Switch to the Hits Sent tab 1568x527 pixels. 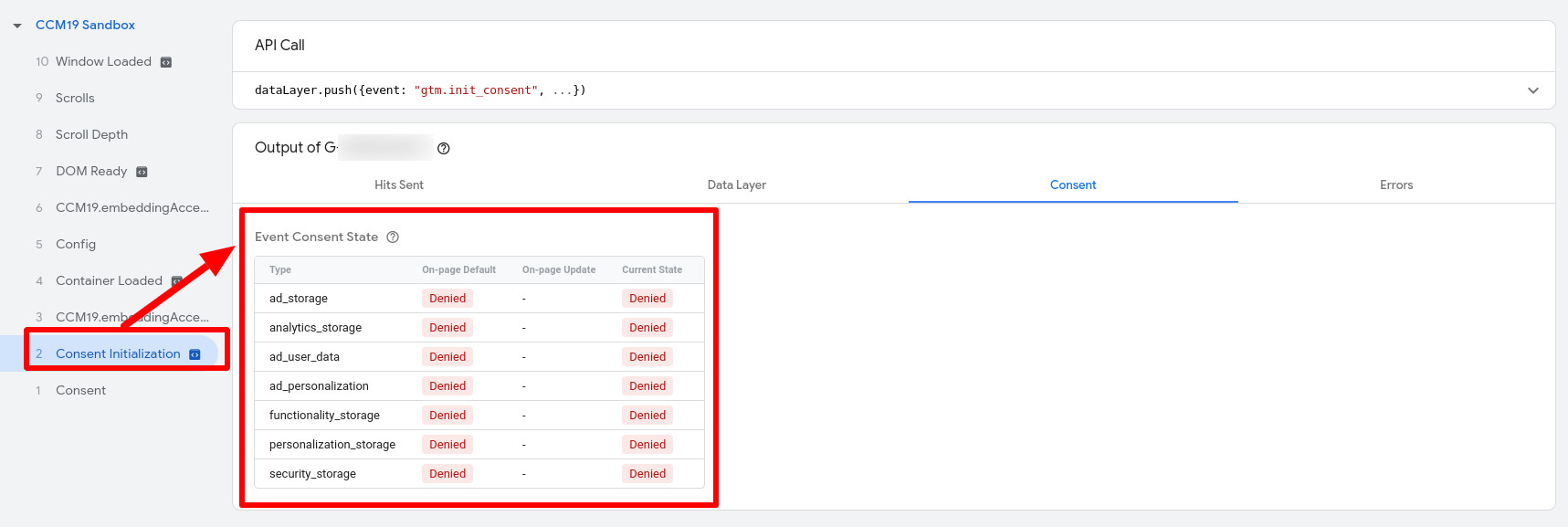point(398,184)
